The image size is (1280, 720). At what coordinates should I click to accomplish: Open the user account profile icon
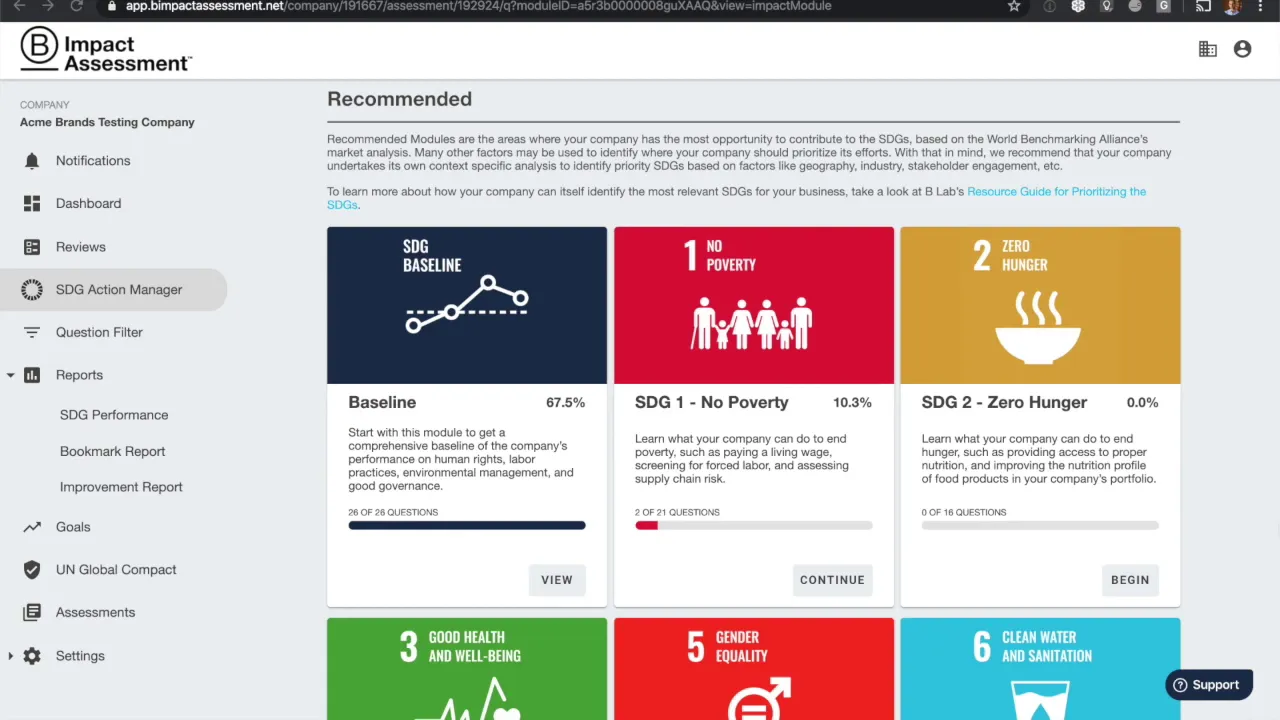[x=1242, y=49]
